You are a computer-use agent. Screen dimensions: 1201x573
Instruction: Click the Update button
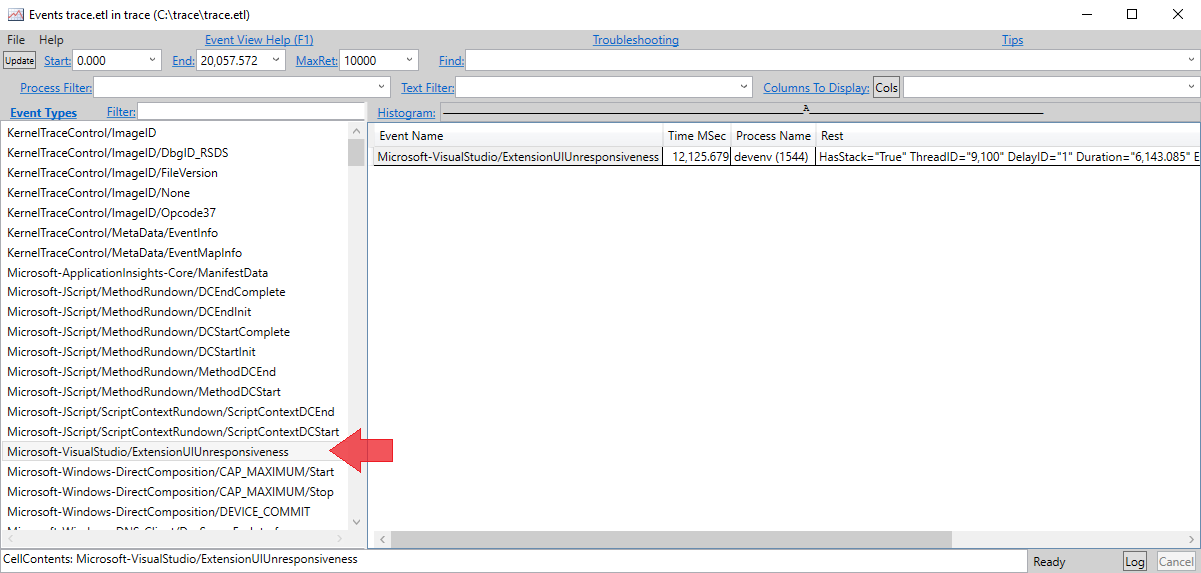point(19,60)
